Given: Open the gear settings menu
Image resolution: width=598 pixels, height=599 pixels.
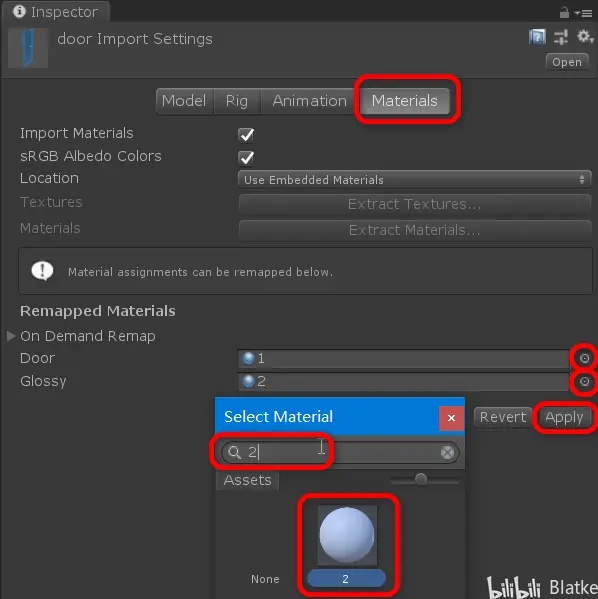Looking at the screenshot, I should click(x=585, y=37).
